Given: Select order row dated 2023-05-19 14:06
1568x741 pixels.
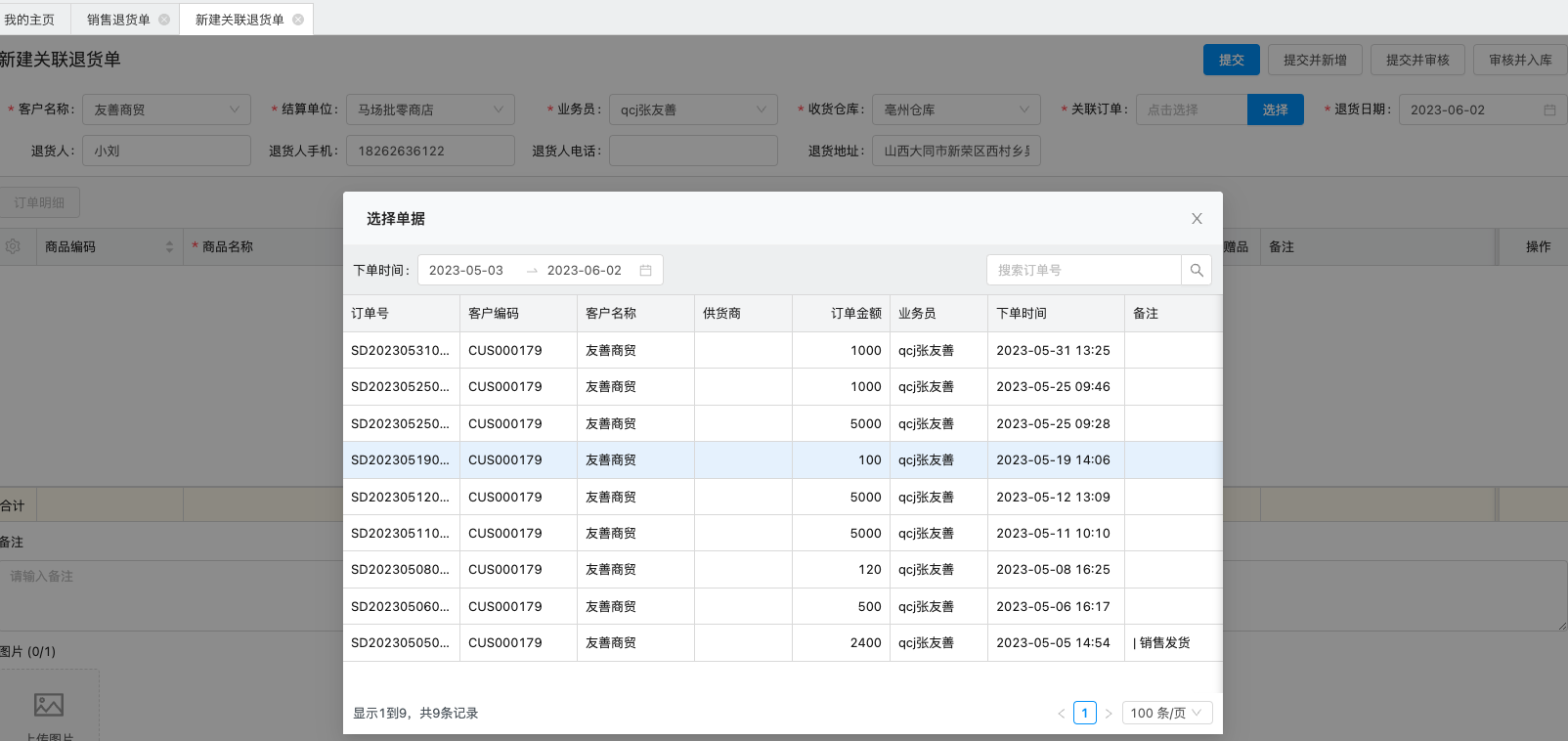Looking at the screenshot, I should [x=782, y=459].
